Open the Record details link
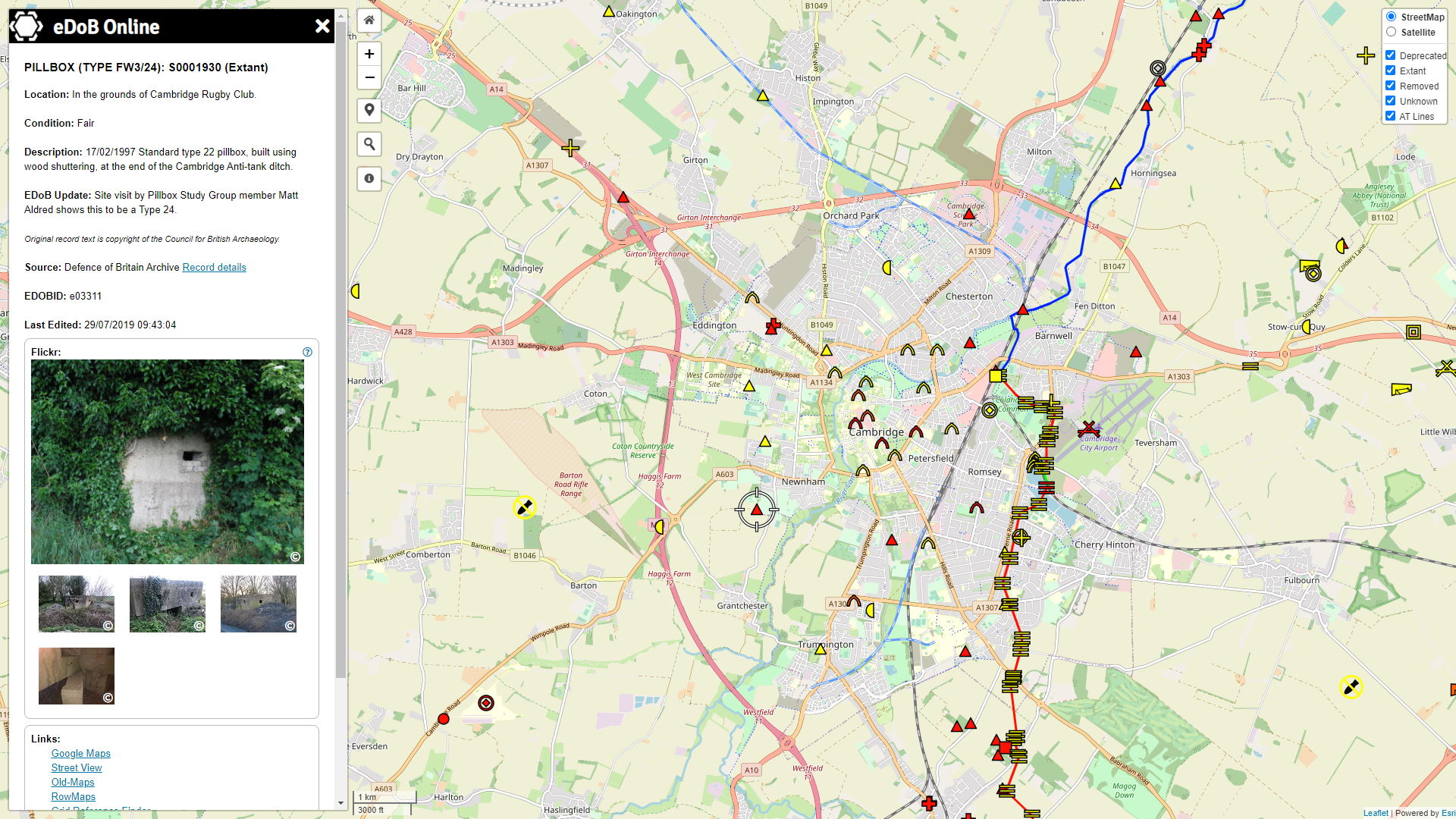Image resolution: width=1456 pixels, height=819 pixels. pyautogui.click(x=214, y=268)
